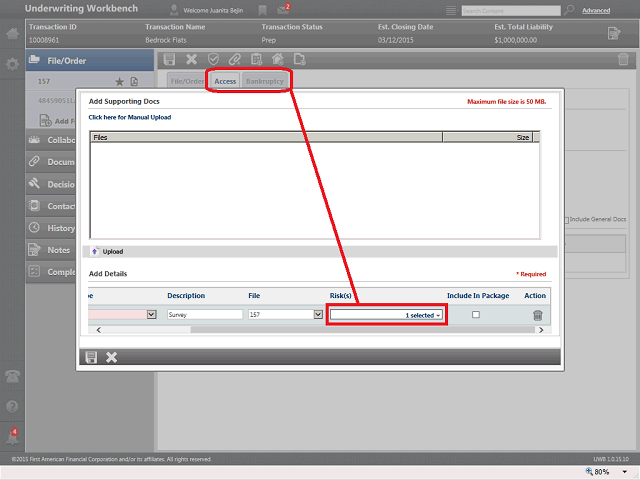Image resolution: width=640 pixels, height=480 pixels.
Task: Click the telephone icon in left rail
Action: point(12,376)
